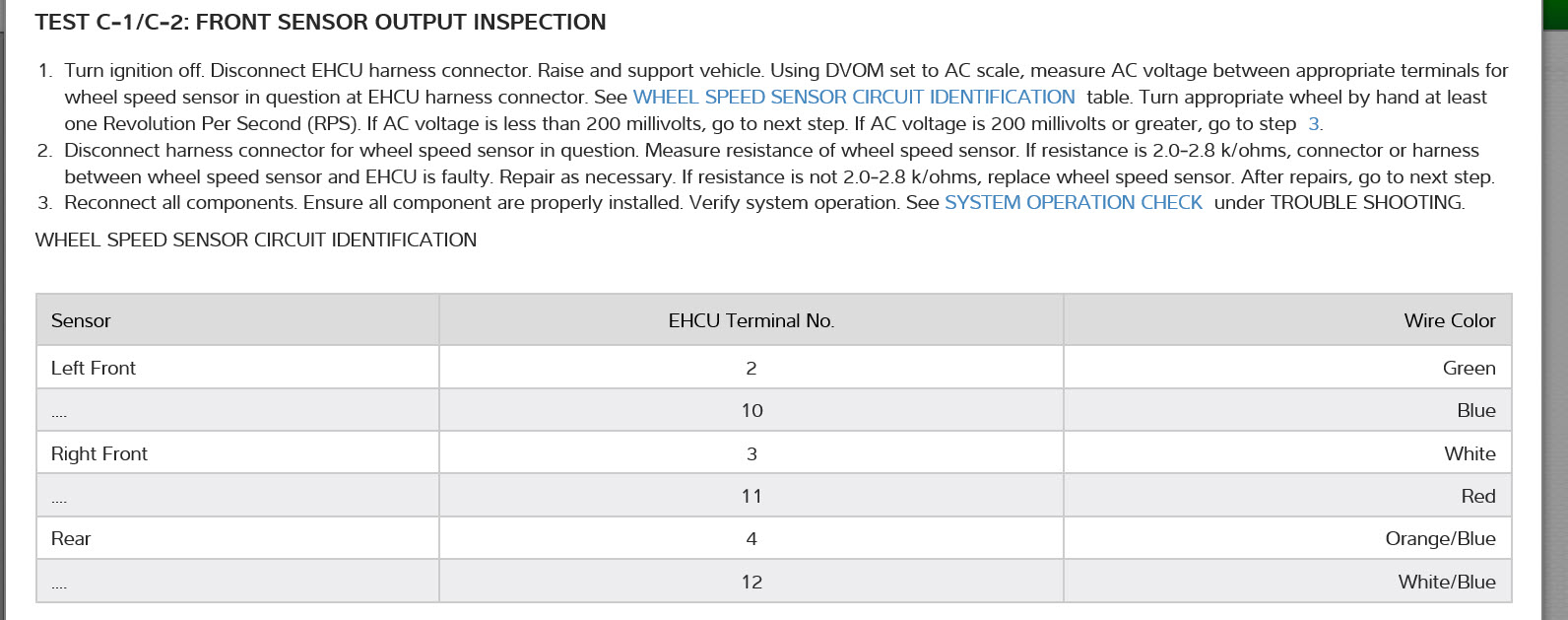The image size is (1568, 620).
Task: Click the Red wire color cell
Action: coord(1477,496)
